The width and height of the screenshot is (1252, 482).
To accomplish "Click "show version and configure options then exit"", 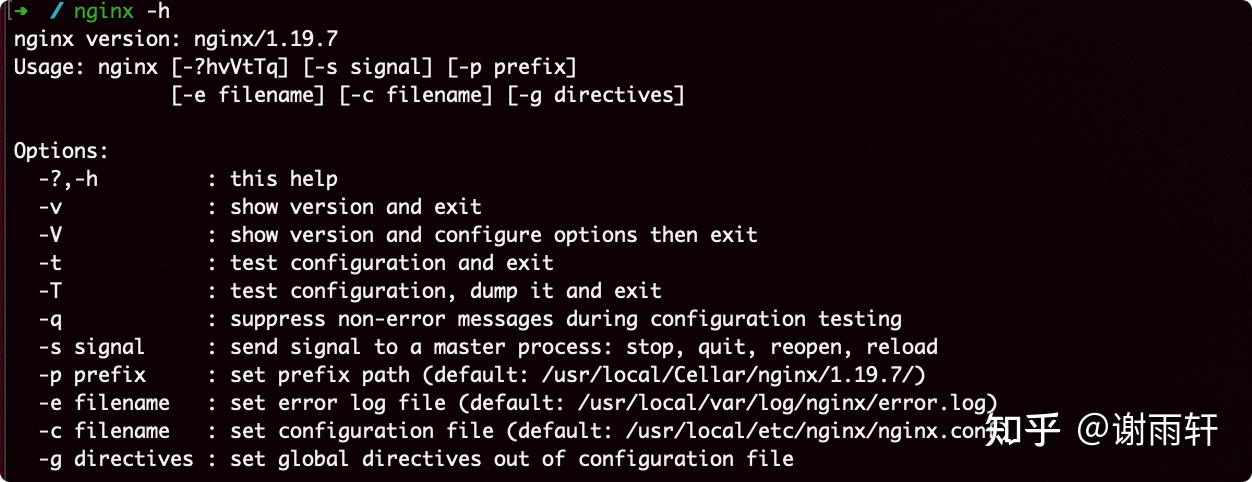I will tap(494, 236).
